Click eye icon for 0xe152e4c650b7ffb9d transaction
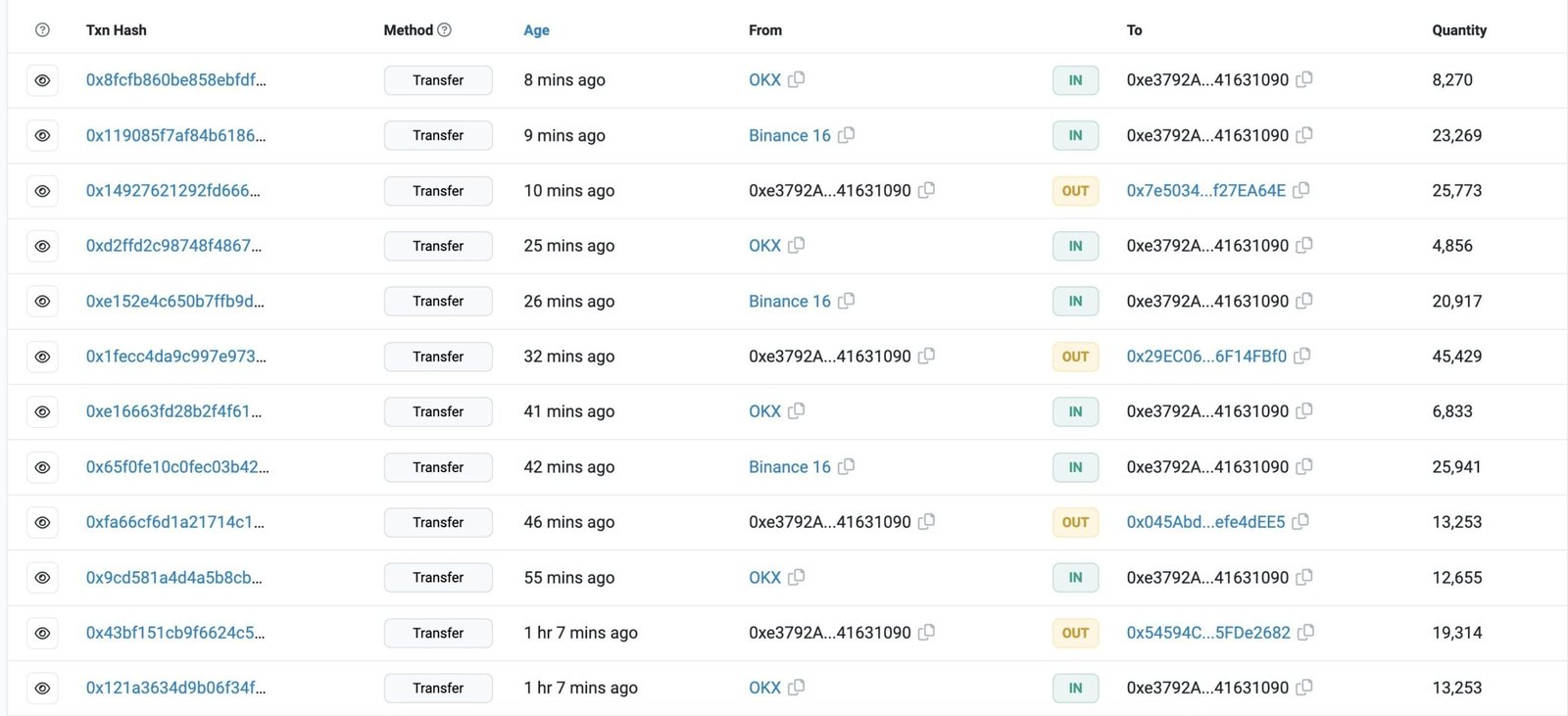Viewport: 1568px width, 716px height. coord(42,302)
